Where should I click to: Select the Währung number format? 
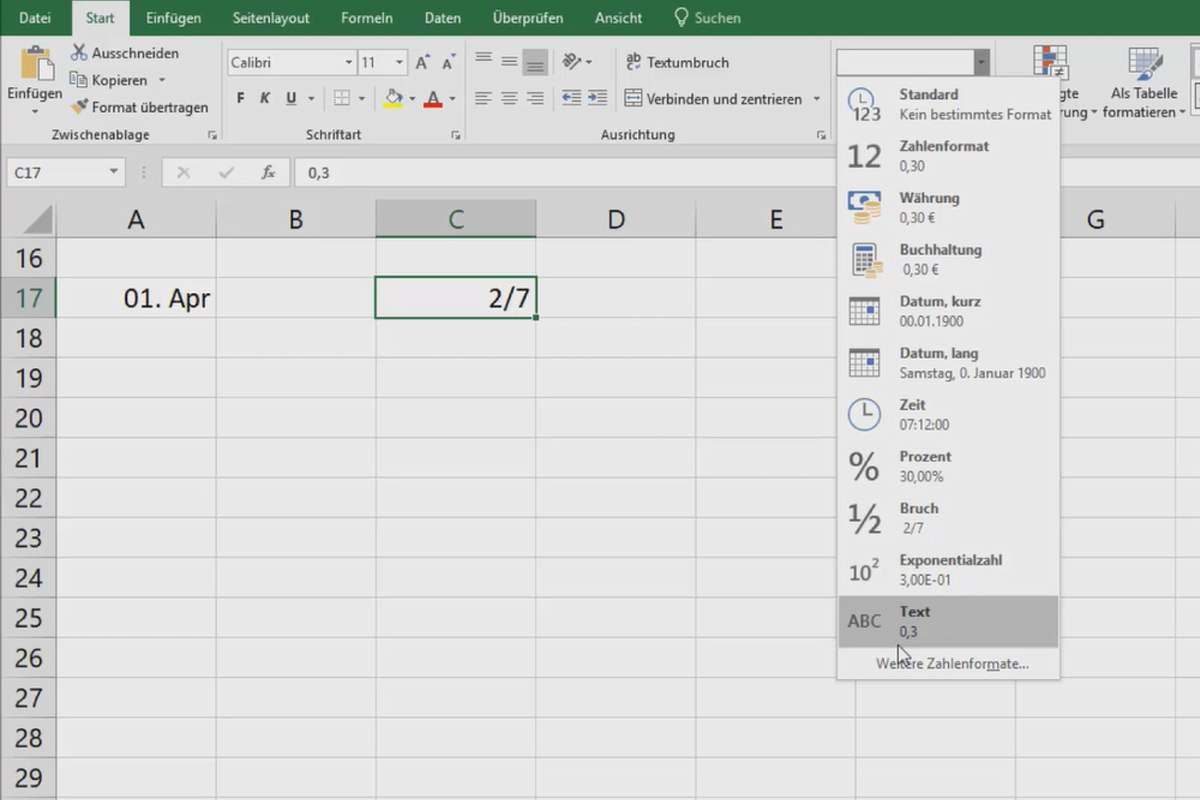coord(929,207)
